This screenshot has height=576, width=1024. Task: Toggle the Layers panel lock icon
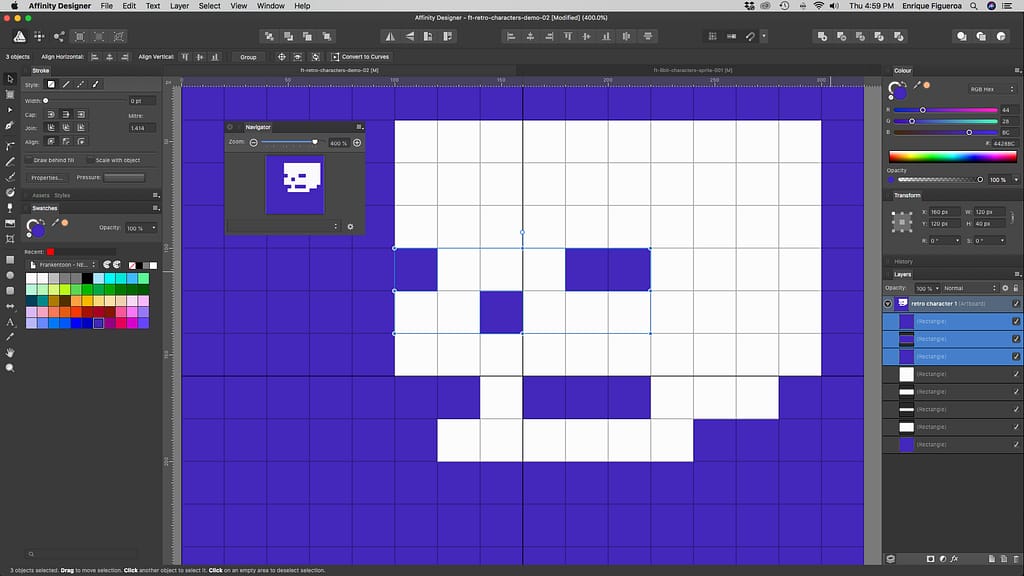pyautogui.click(x=1016, y=288)
